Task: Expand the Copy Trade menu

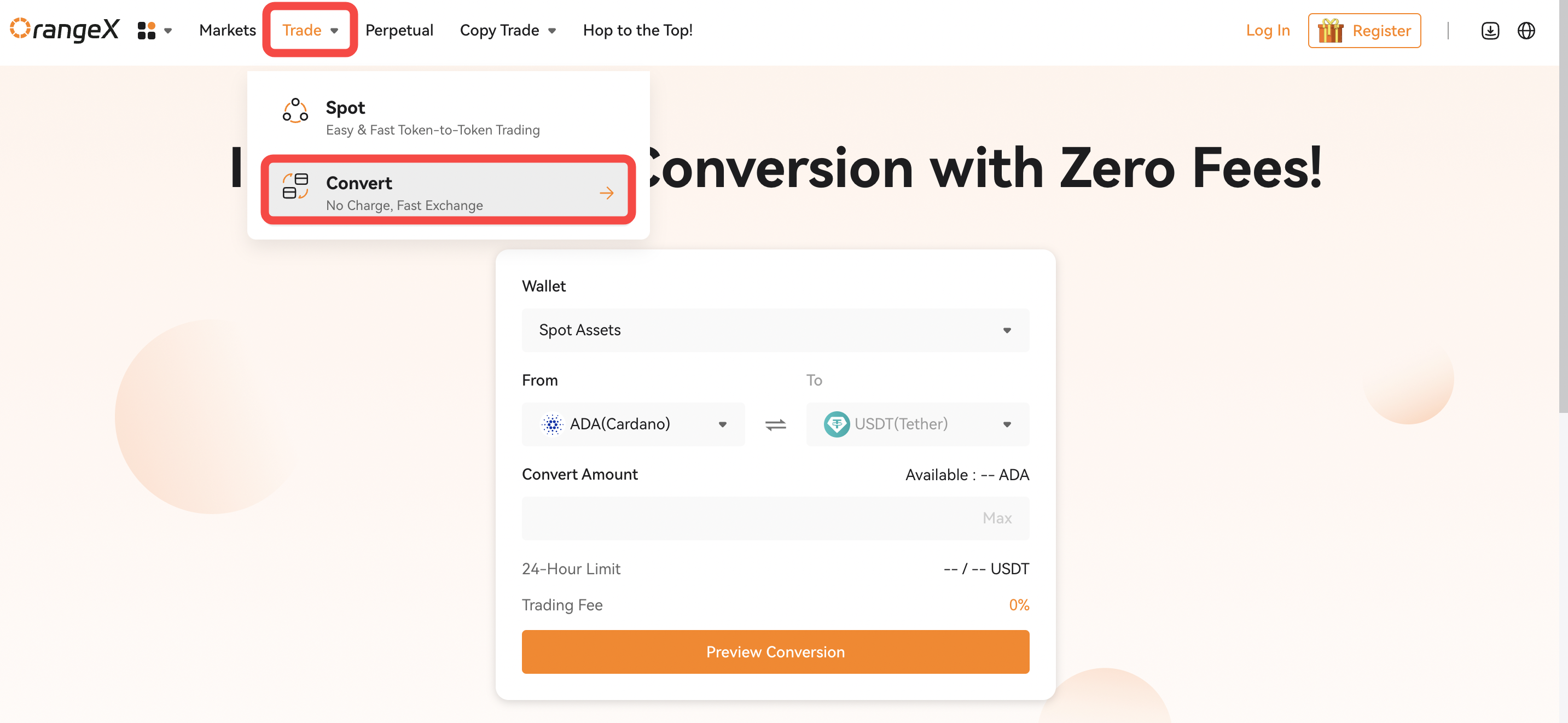Action: (508, 31)
